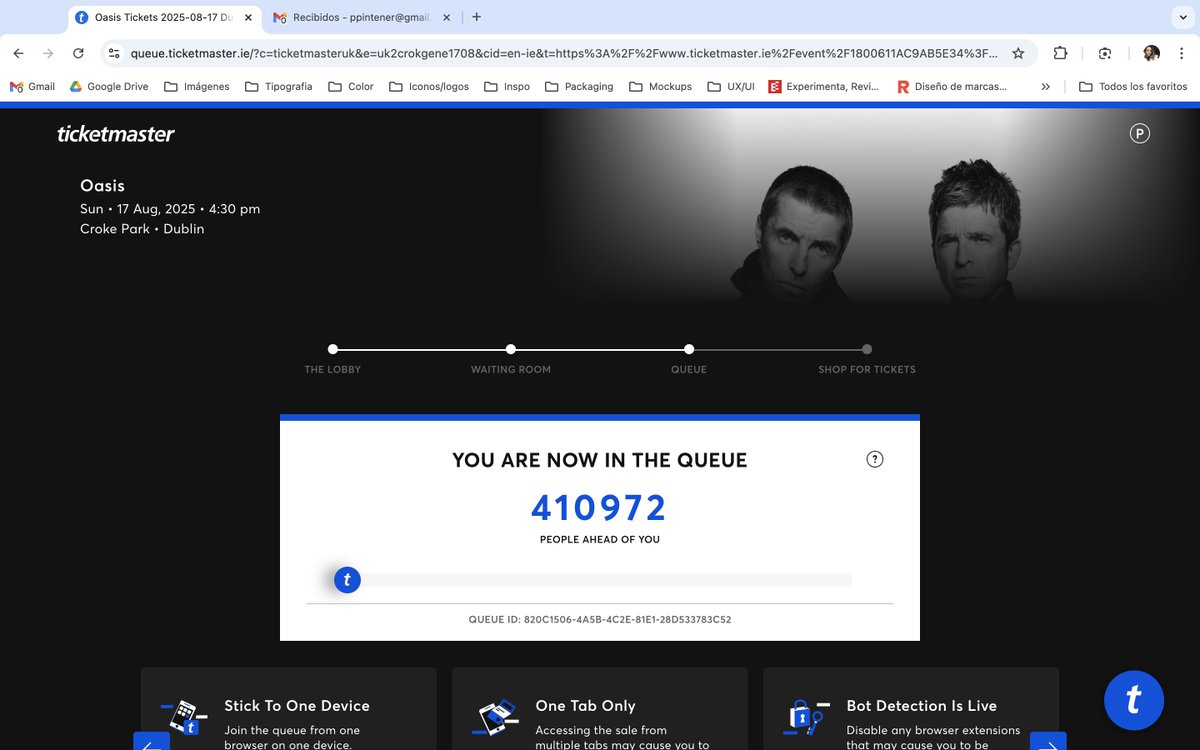The width and height of the screenshot is (1200, 750).
Task: Click the 410972 people-ahead count
Action: click(x=599, y=508)
